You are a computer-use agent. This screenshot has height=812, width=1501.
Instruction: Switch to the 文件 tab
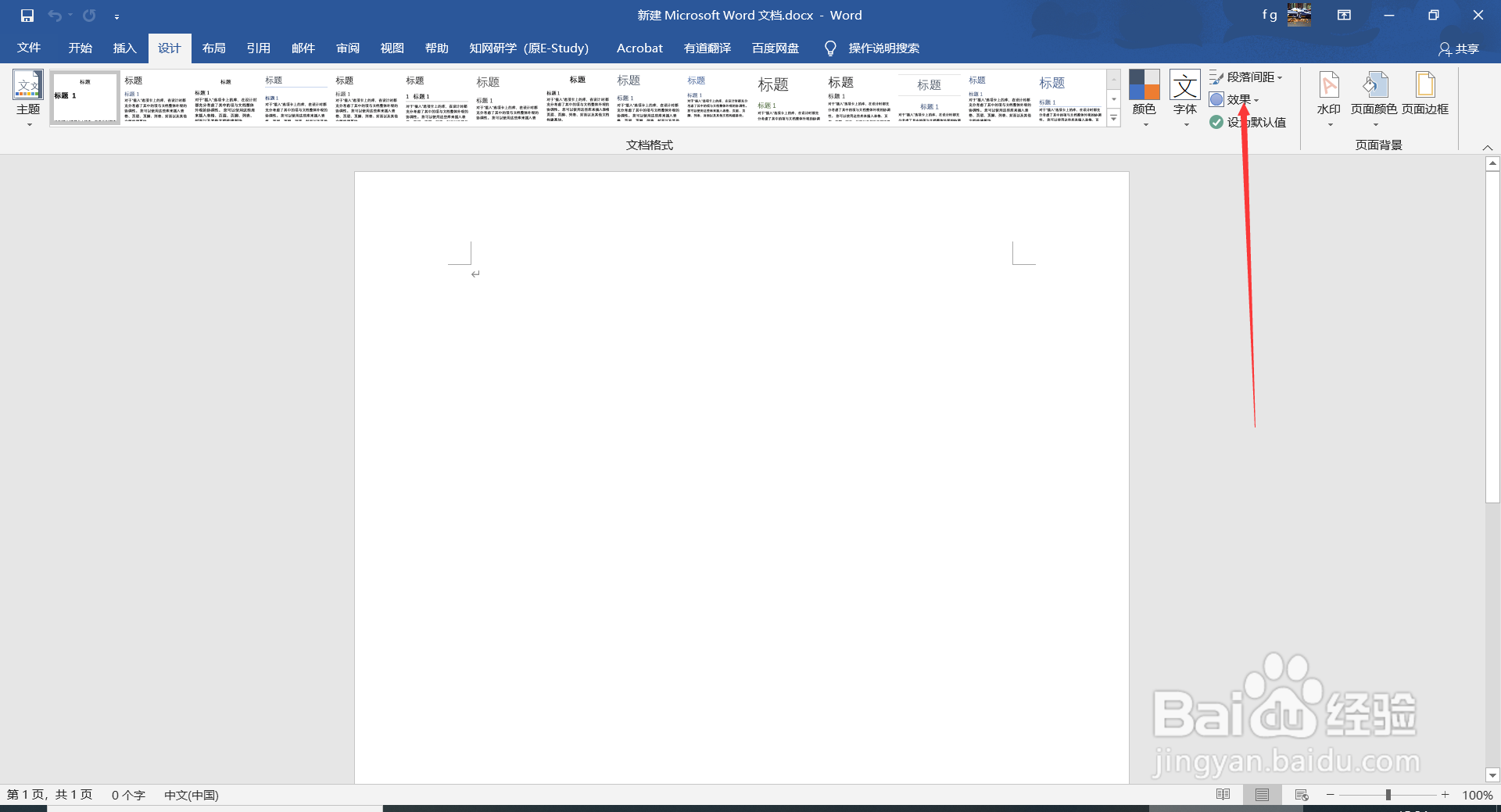coord(29,48)
